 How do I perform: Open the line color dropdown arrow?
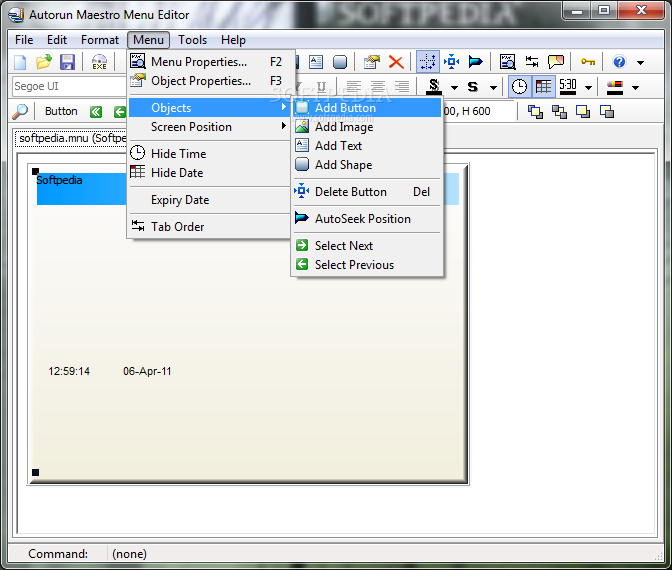636,87
